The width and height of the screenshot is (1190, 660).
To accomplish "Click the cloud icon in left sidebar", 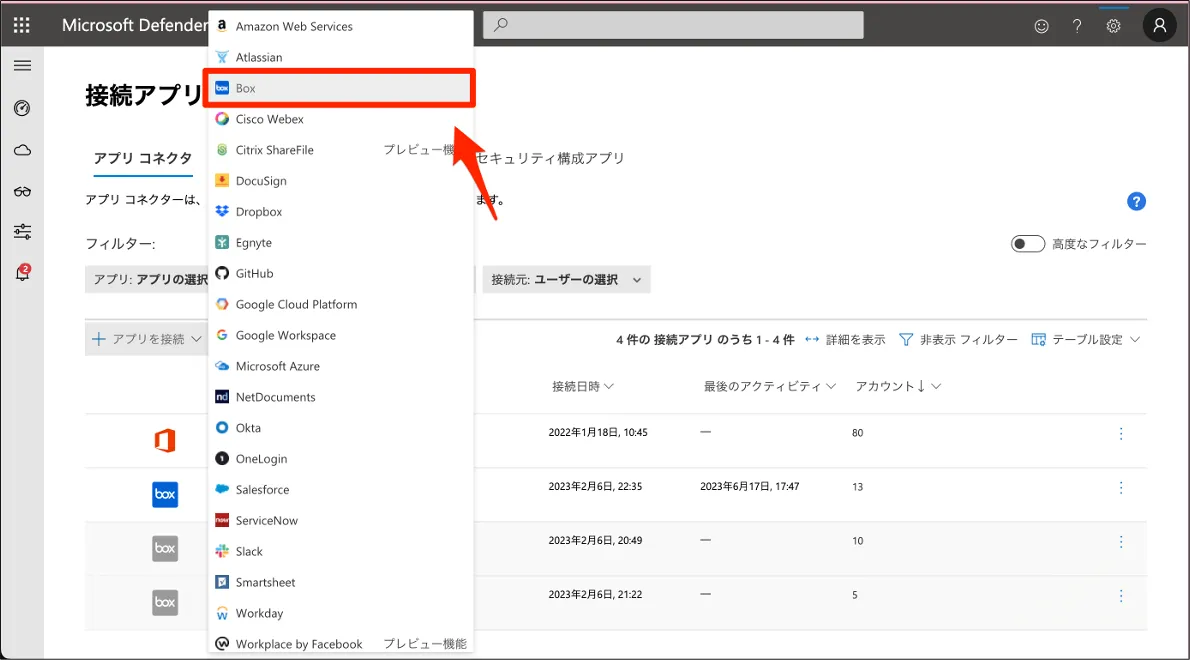I will pyautogui.click(x=22, y=150).
